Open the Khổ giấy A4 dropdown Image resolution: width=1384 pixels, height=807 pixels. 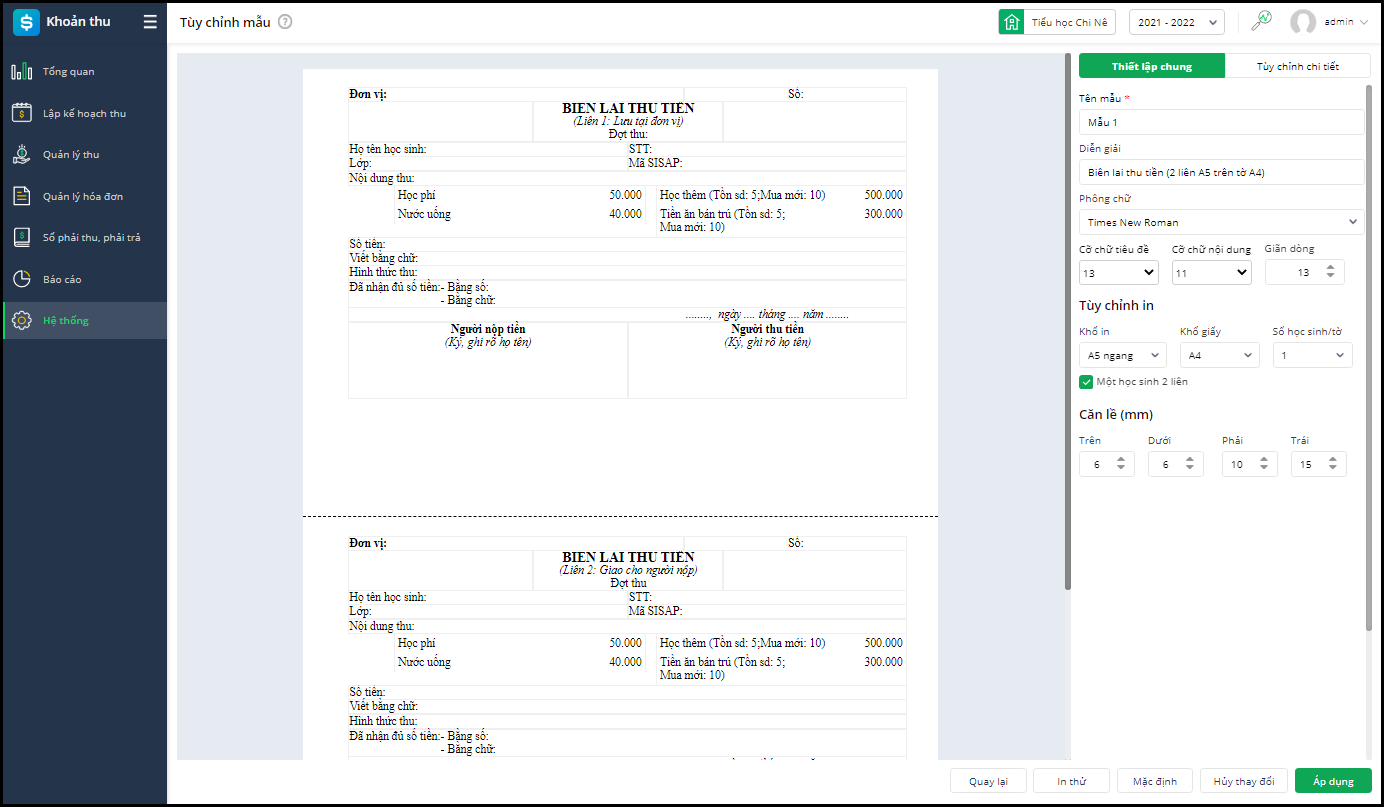point(1220,355)
